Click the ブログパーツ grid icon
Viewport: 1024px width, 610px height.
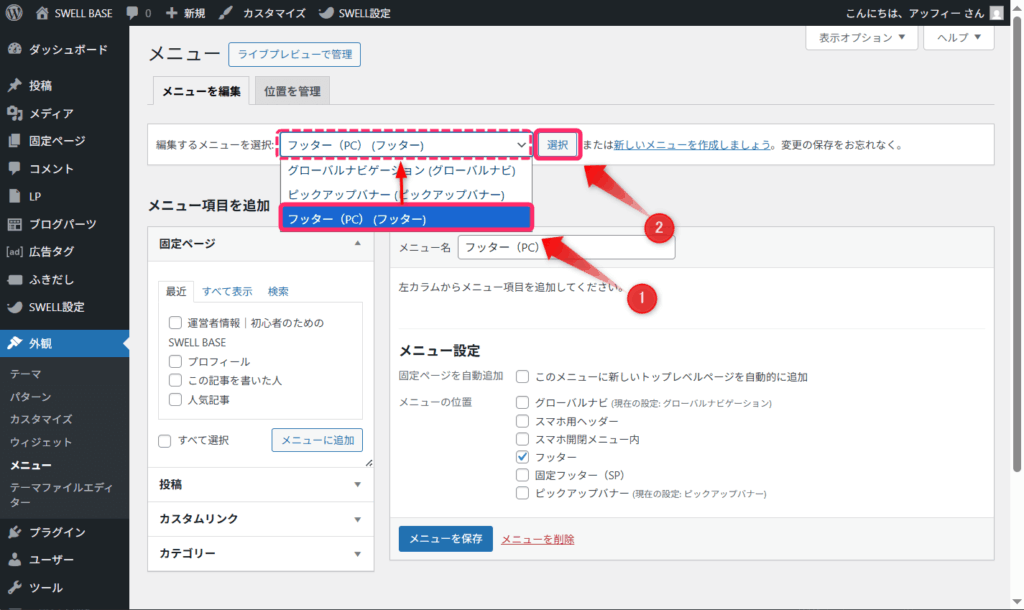pos(15,224)
